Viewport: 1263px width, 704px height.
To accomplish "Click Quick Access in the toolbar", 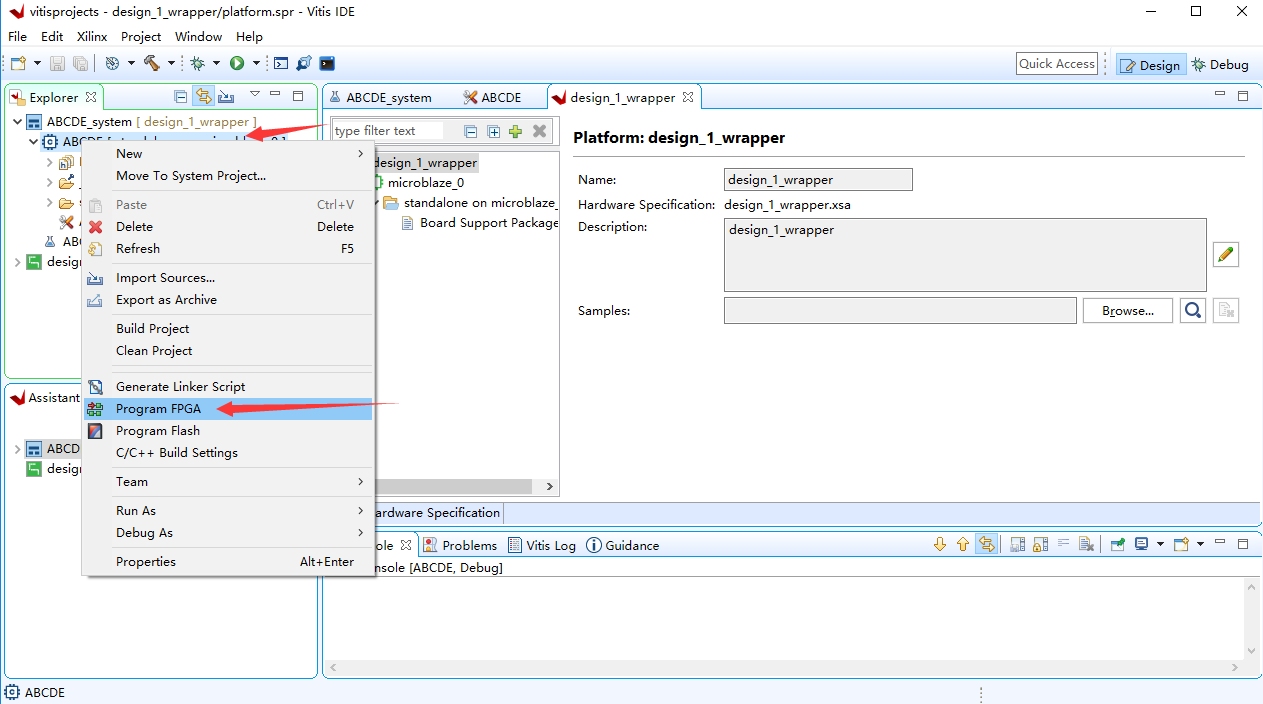I will click(x=1056, y=62).
